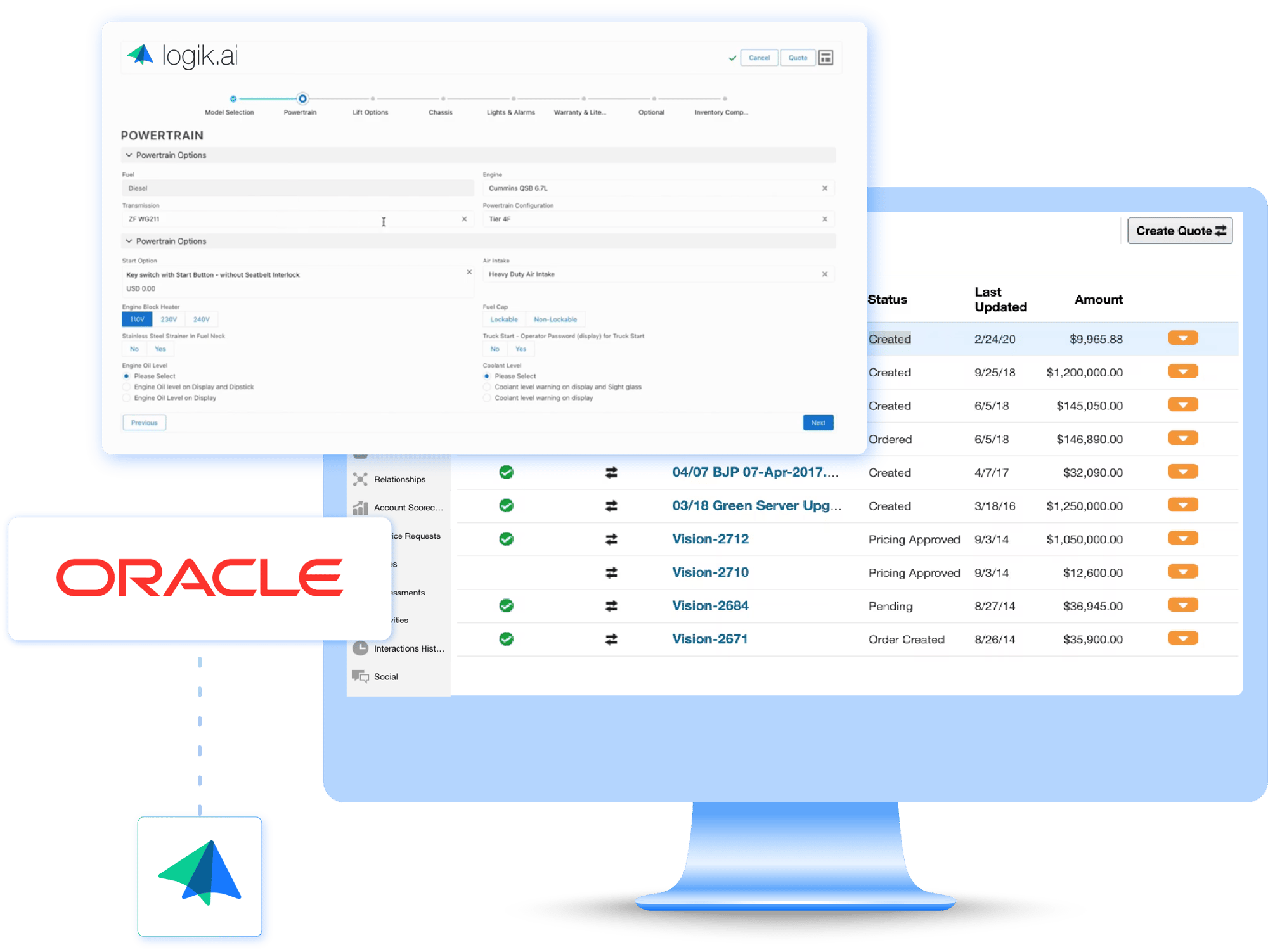Clear the Engine field Cummins QSB 6.7L
The width and height of the screenshot is (1268, 952).
(825, 188)
